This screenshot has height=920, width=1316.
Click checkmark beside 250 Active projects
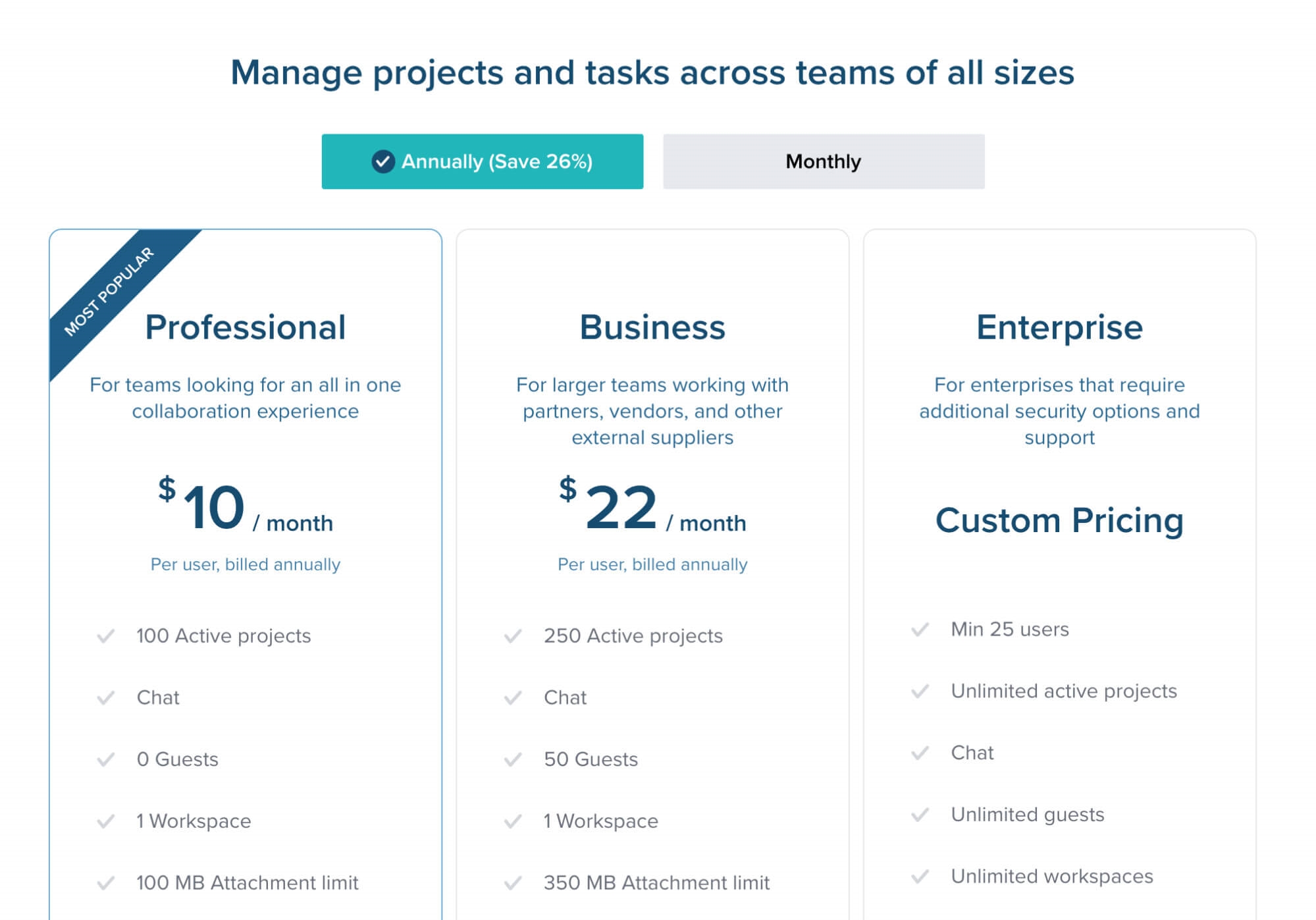pyautogui.click(x=513, y=636)
